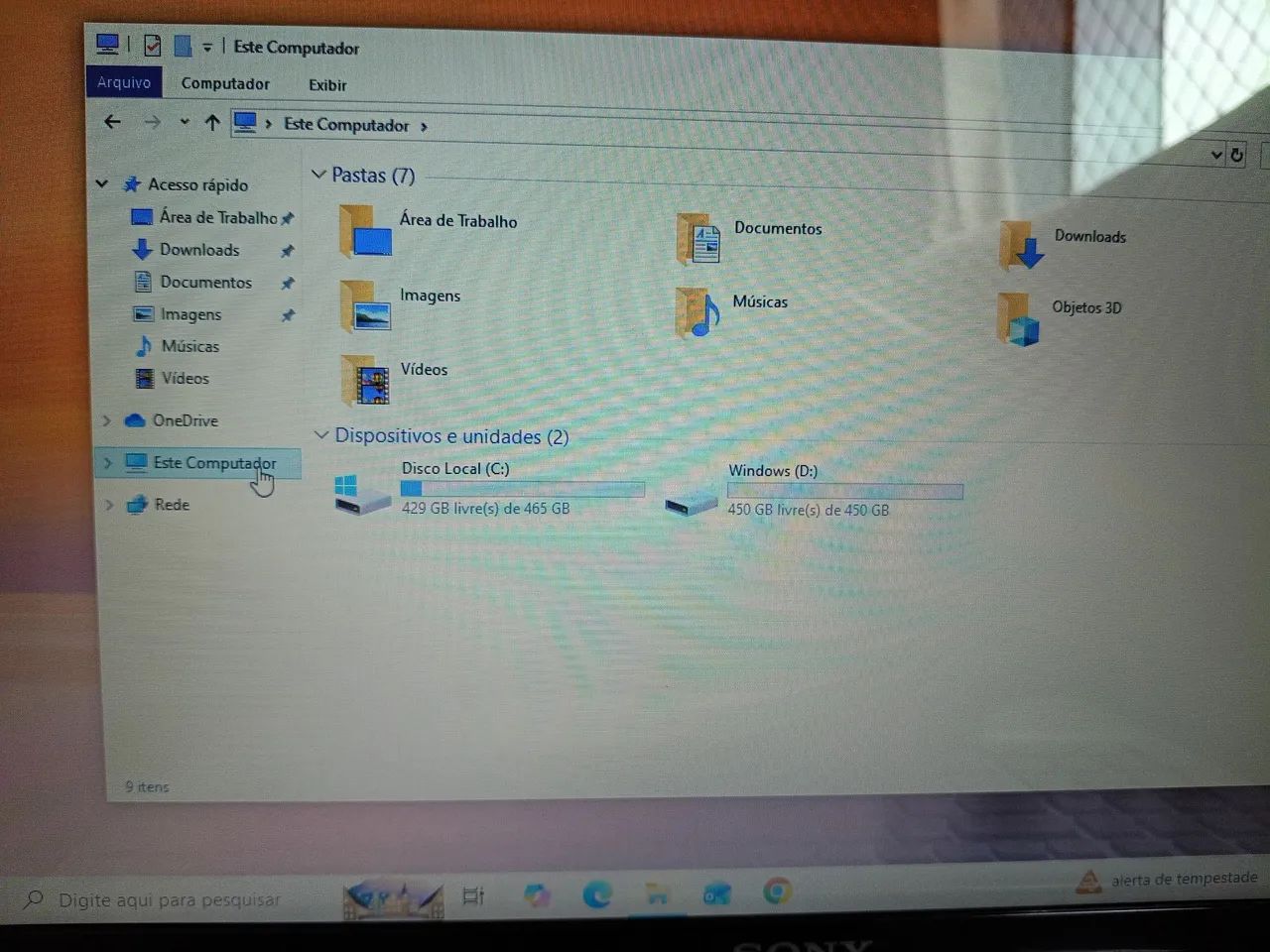This screenshot has height=952, width=1270.
Task: Open the Arquivo ribbon tab
Action: [x=124, y=82]
